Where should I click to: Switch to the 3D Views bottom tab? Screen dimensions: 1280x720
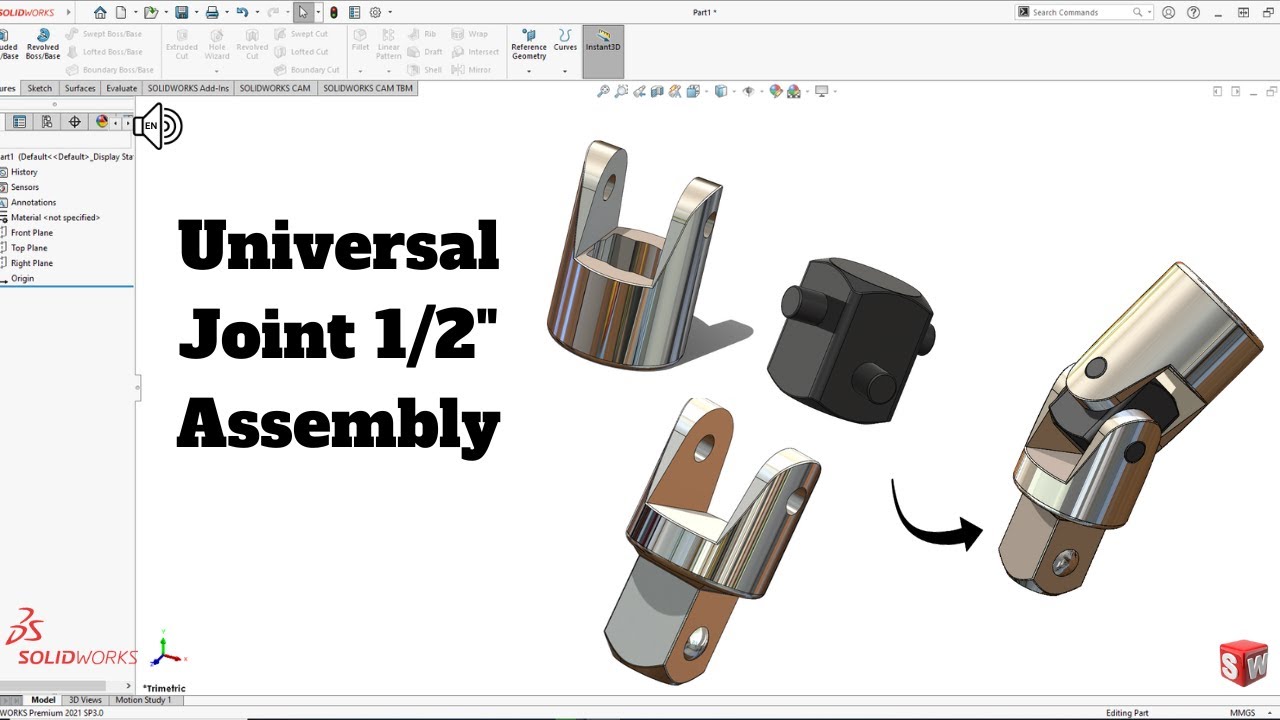pos(85,700)
